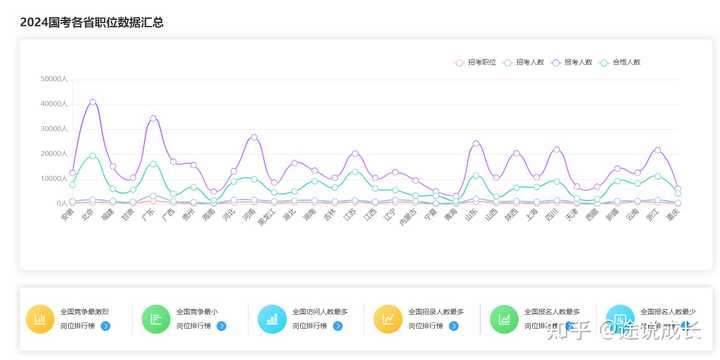Open 岗位排行榜 link under 全国招录人数最多

[426, 326]
